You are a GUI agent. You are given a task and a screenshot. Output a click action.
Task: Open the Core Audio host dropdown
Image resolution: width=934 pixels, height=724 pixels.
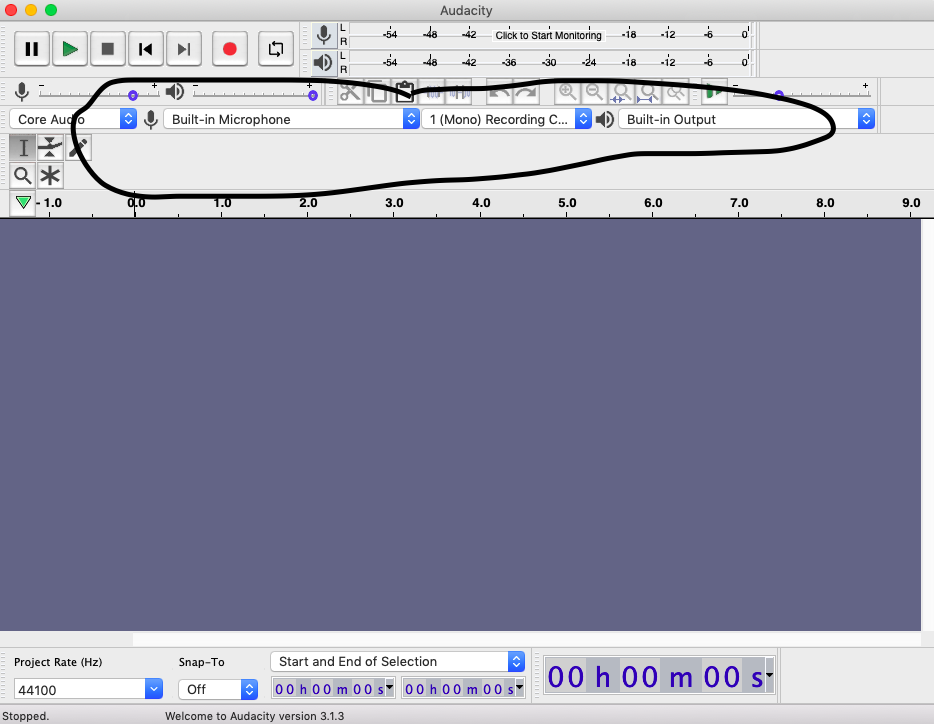(x=73, y=119)
